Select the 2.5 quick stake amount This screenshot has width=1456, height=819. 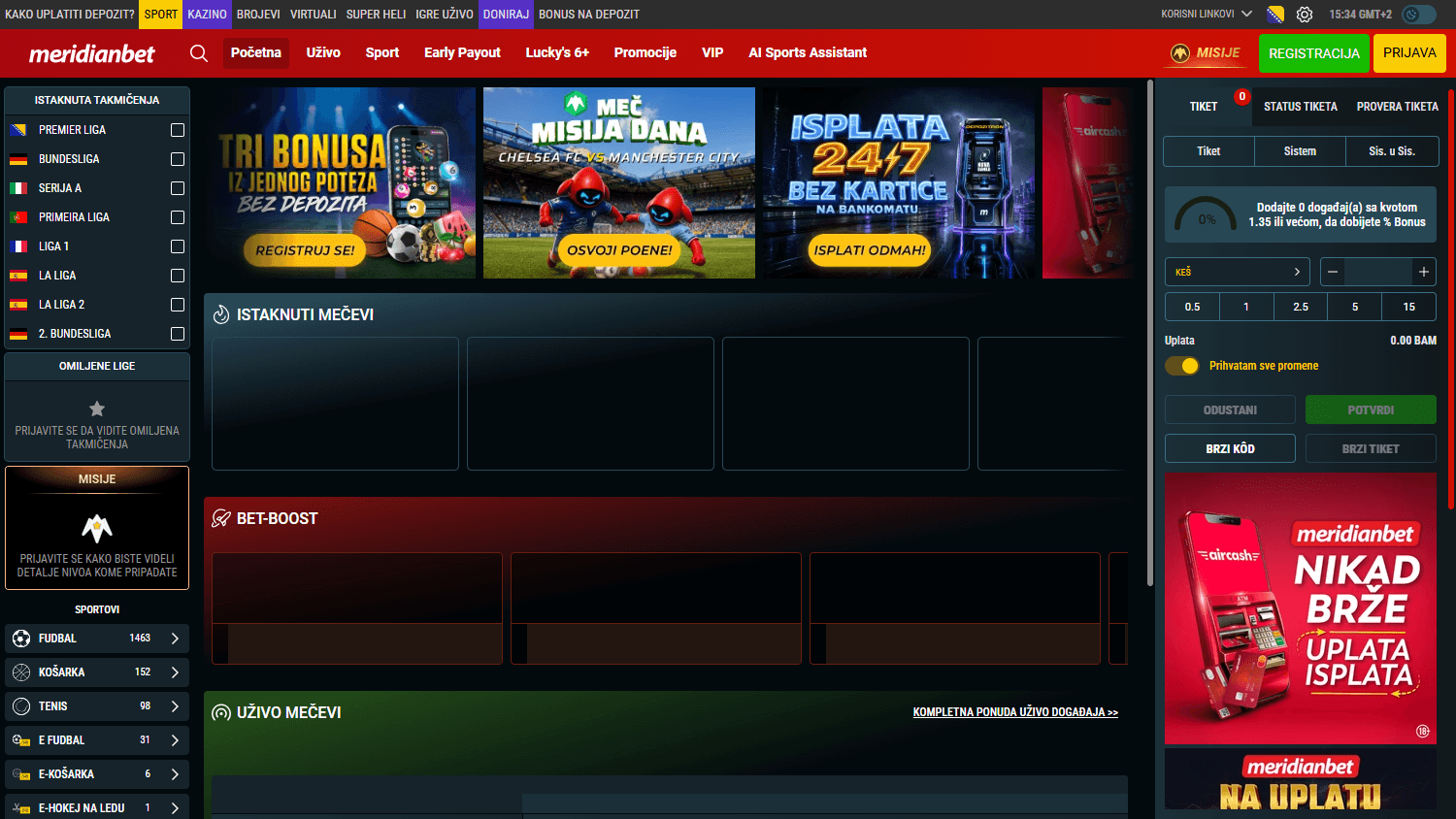[x=1301, y=307]
